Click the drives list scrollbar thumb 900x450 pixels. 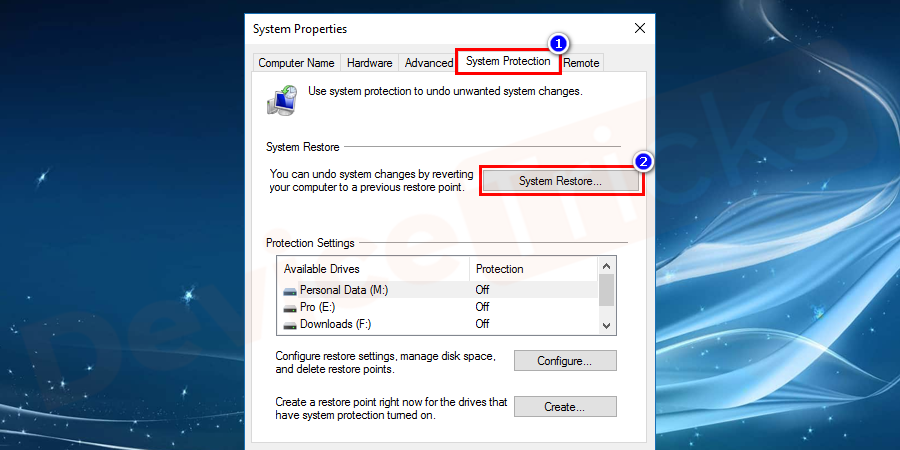(606, 290)
